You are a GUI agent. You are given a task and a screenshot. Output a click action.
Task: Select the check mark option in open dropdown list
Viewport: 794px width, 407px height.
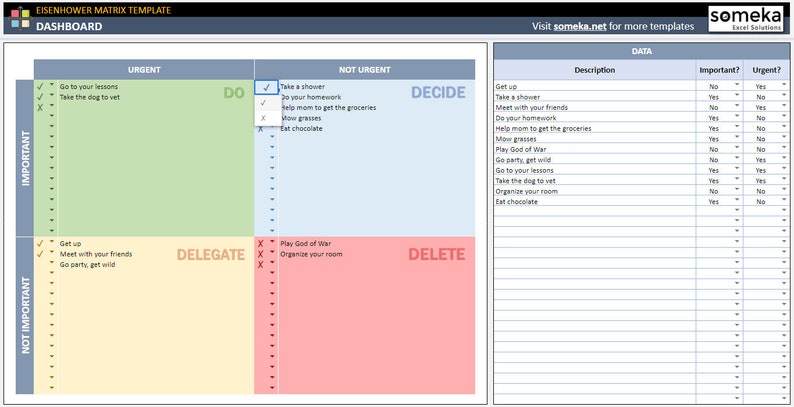[x=268, y=103]
